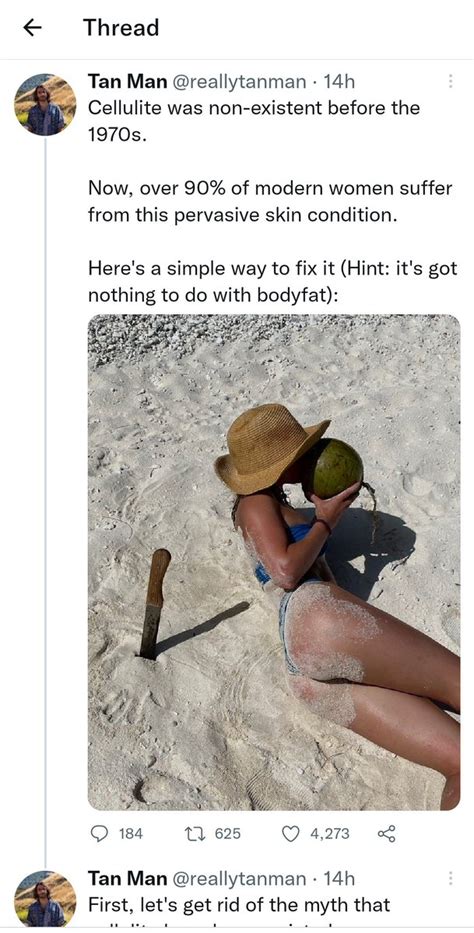Open 14h timestamp of first tweet
474x933 pixels.
point(338,81)
